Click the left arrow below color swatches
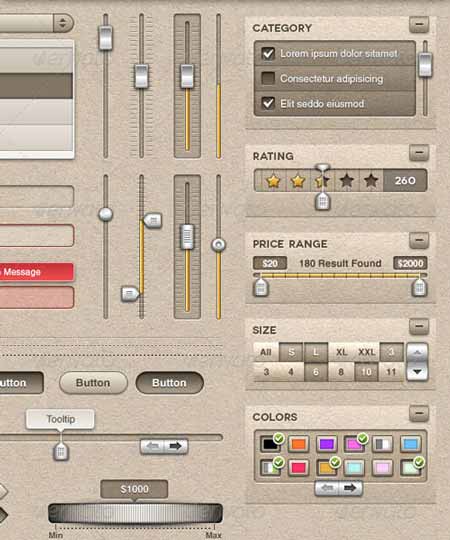 [327, 488]
